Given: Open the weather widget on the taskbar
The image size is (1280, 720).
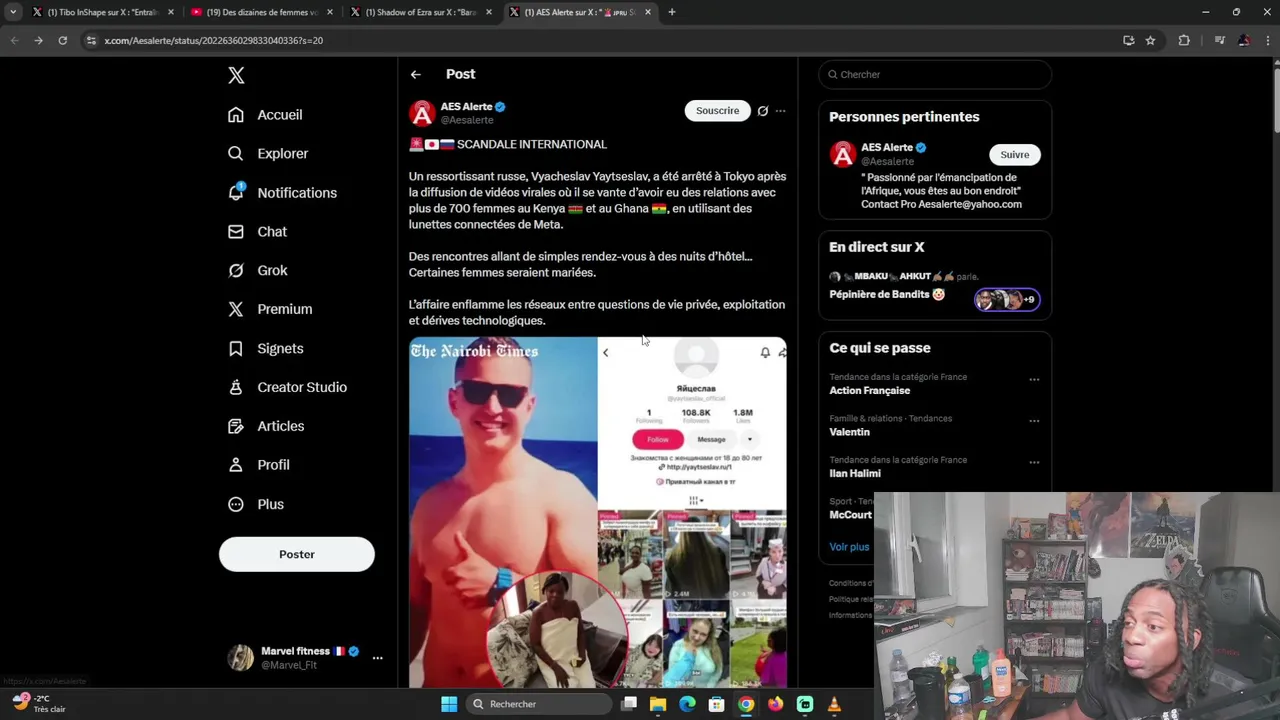Looking at the screenshot, I should (40, 703).
